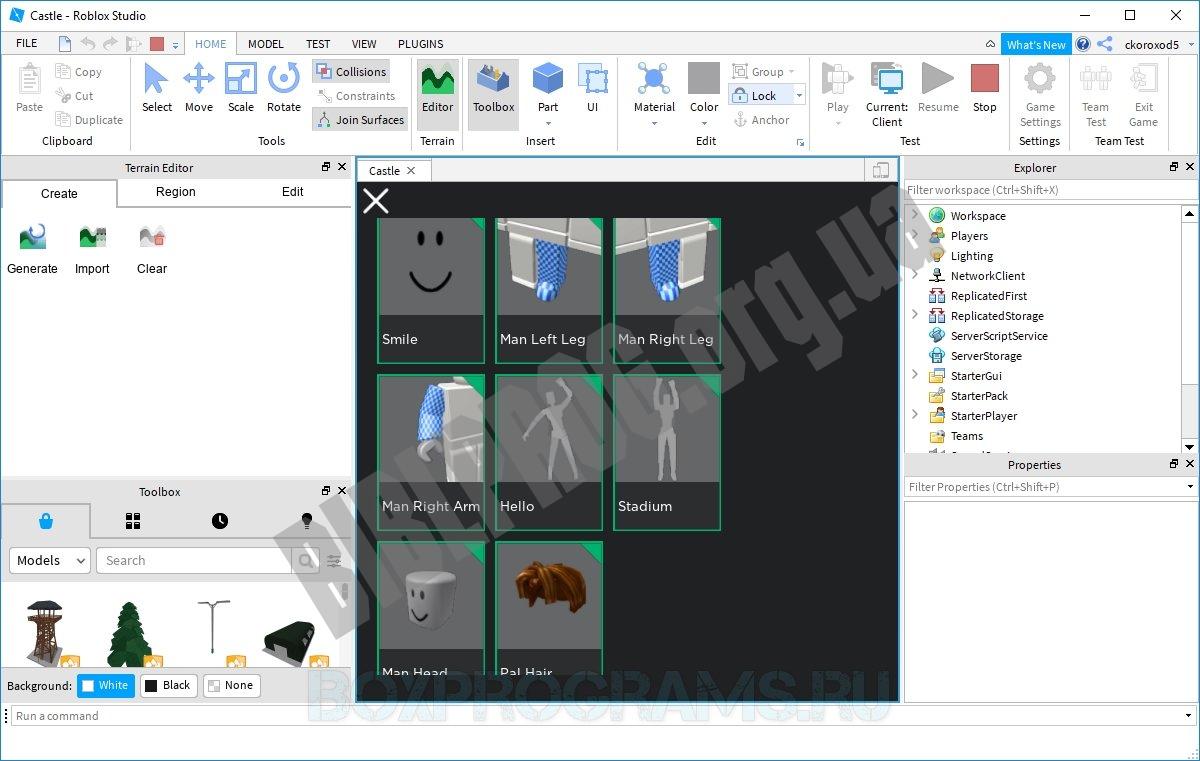The image size is (1200, 761).
Task: Set the Toolbox background to None
Action: 231,685
